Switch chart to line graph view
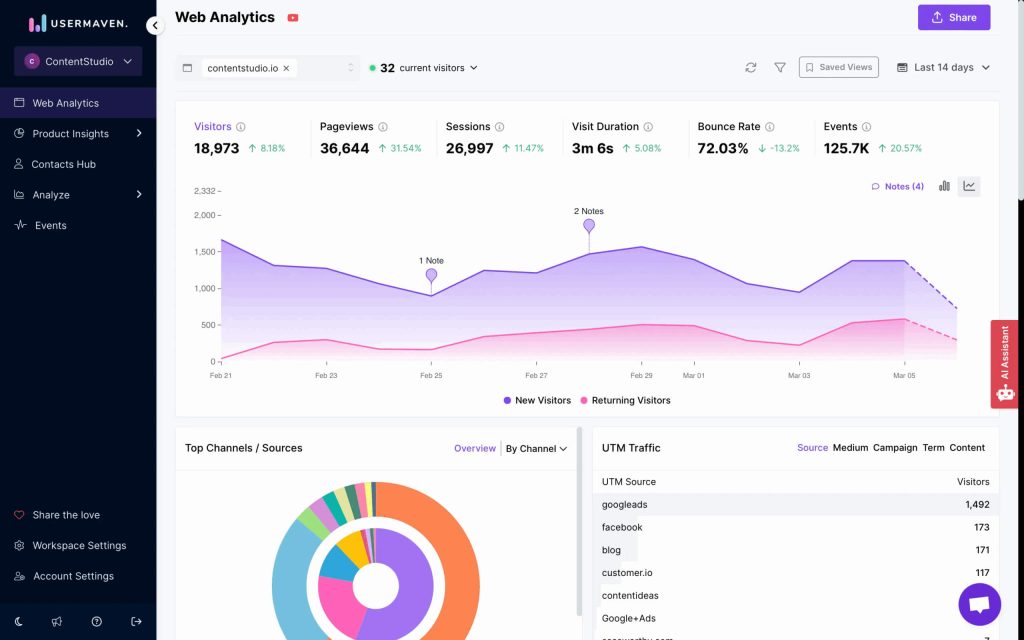 (969, 186)
